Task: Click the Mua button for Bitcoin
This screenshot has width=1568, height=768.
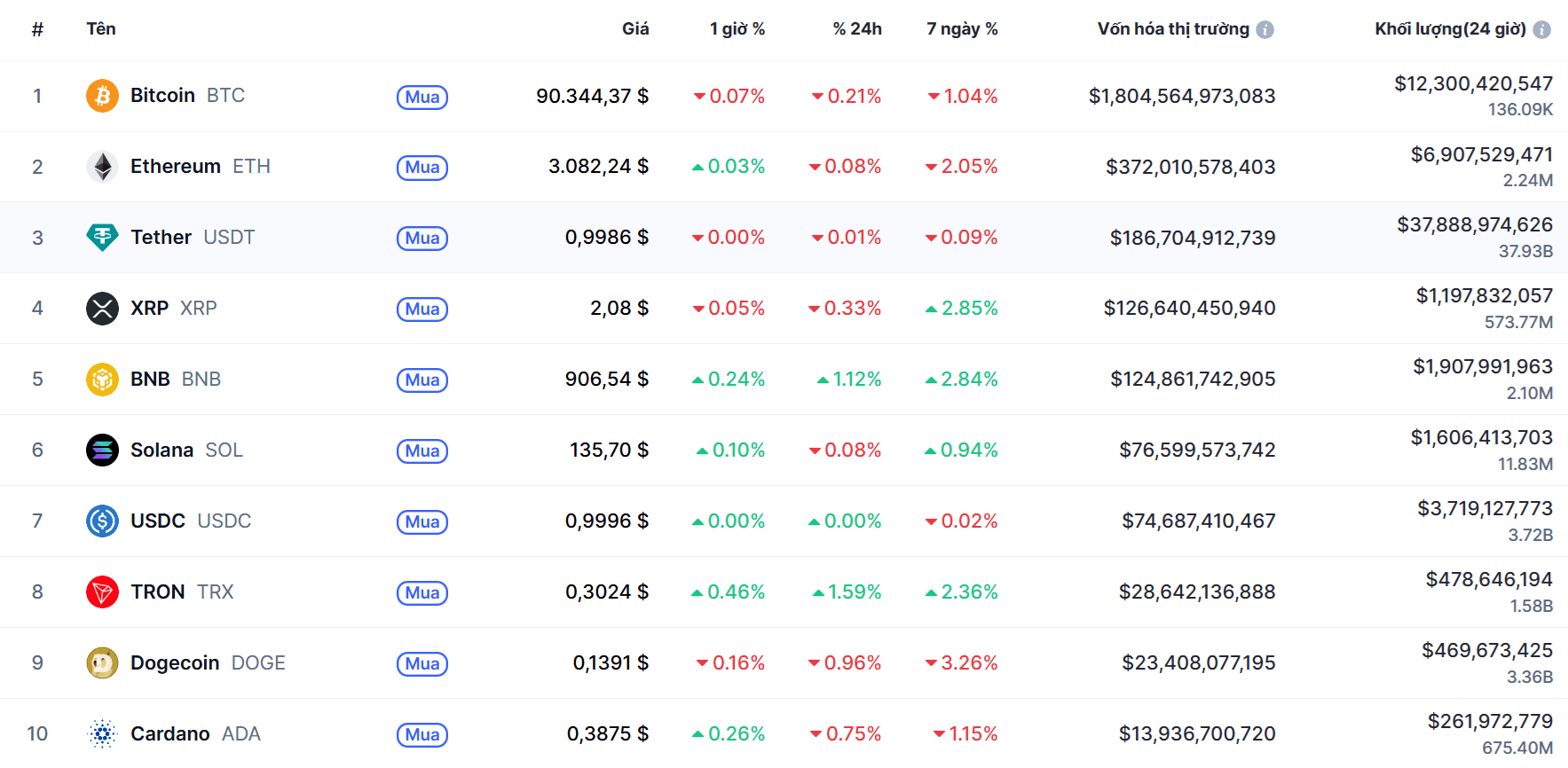Action: (422, 97)
